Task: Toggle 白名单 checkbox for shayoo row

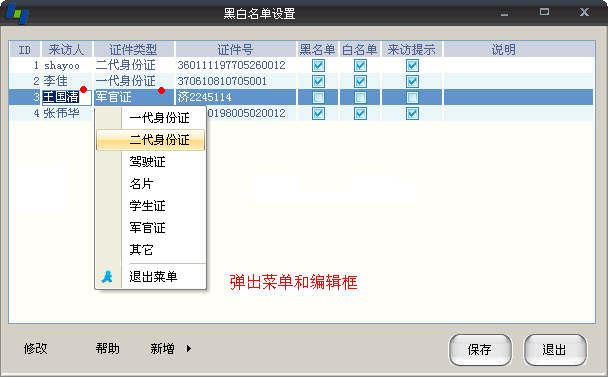Action: click(360, 65)
